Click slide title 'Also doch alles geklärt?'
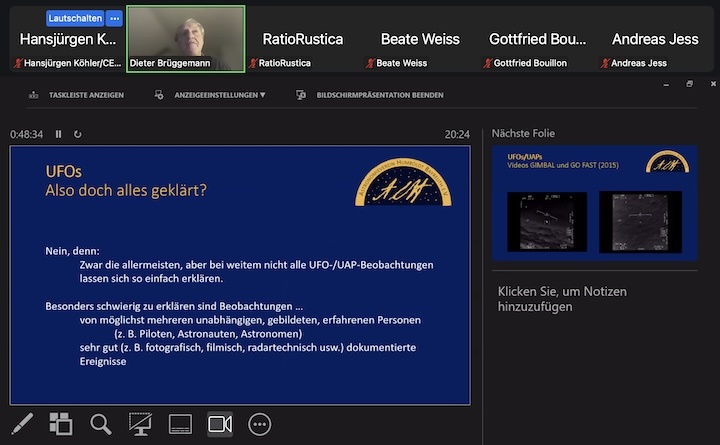This screenshot has height=445, width=720. pyautogui.click(x=126, y=190)
